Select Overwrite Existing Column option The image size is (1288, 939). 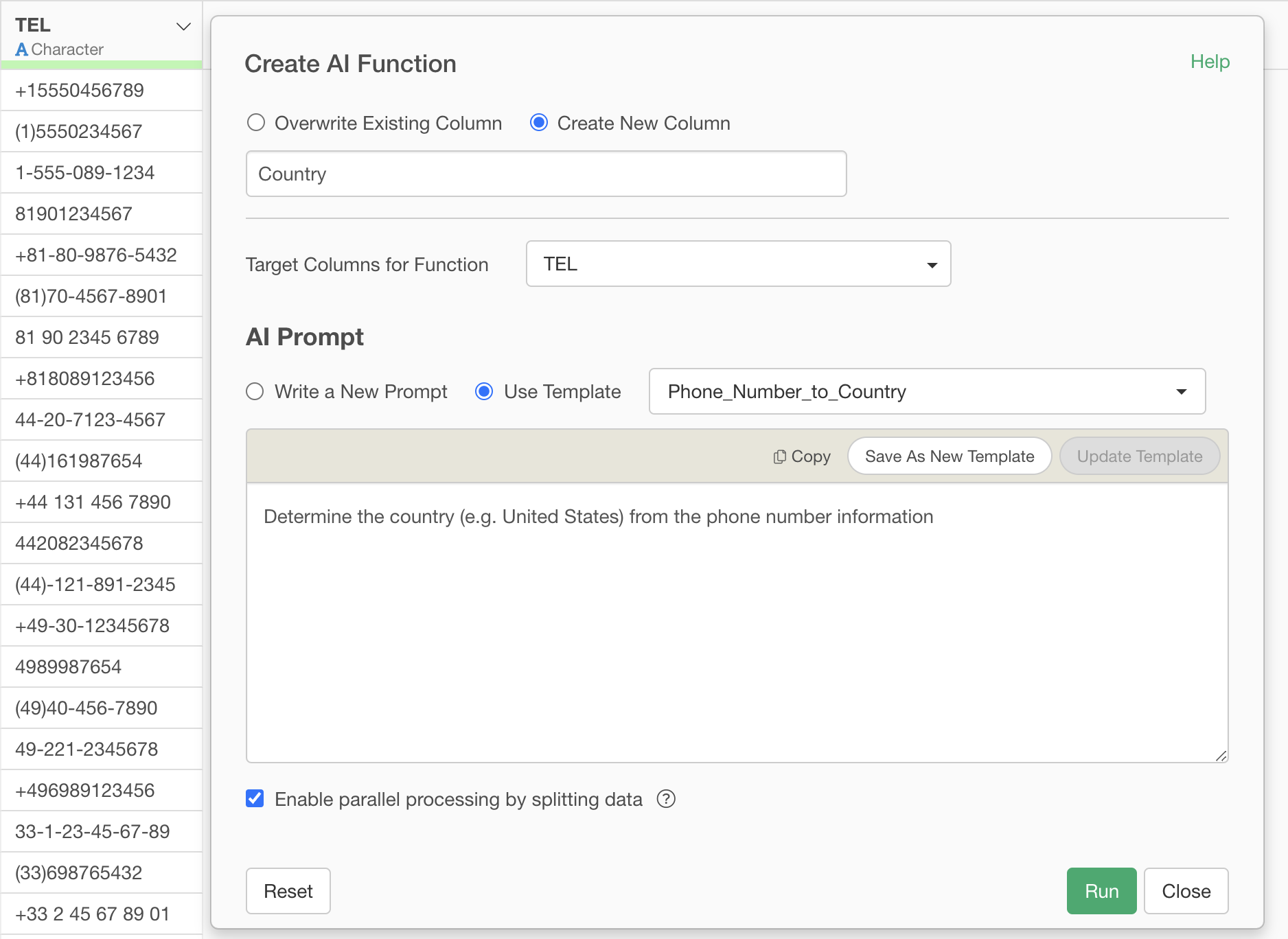(256, 123)
